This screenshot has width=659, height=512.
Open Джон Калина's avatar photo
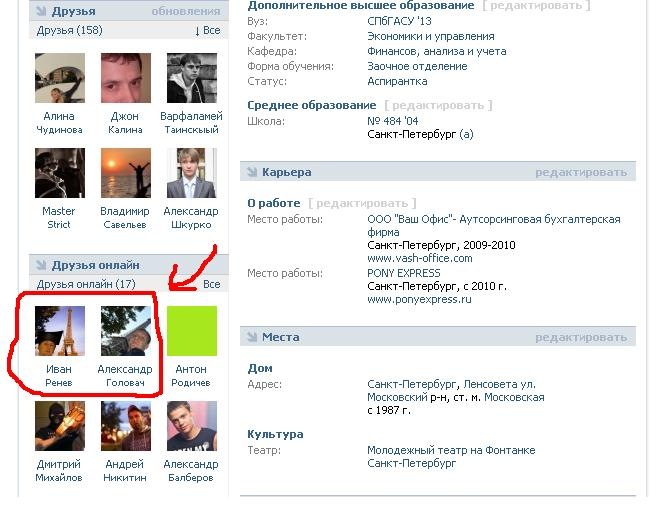tap(126, 78)
